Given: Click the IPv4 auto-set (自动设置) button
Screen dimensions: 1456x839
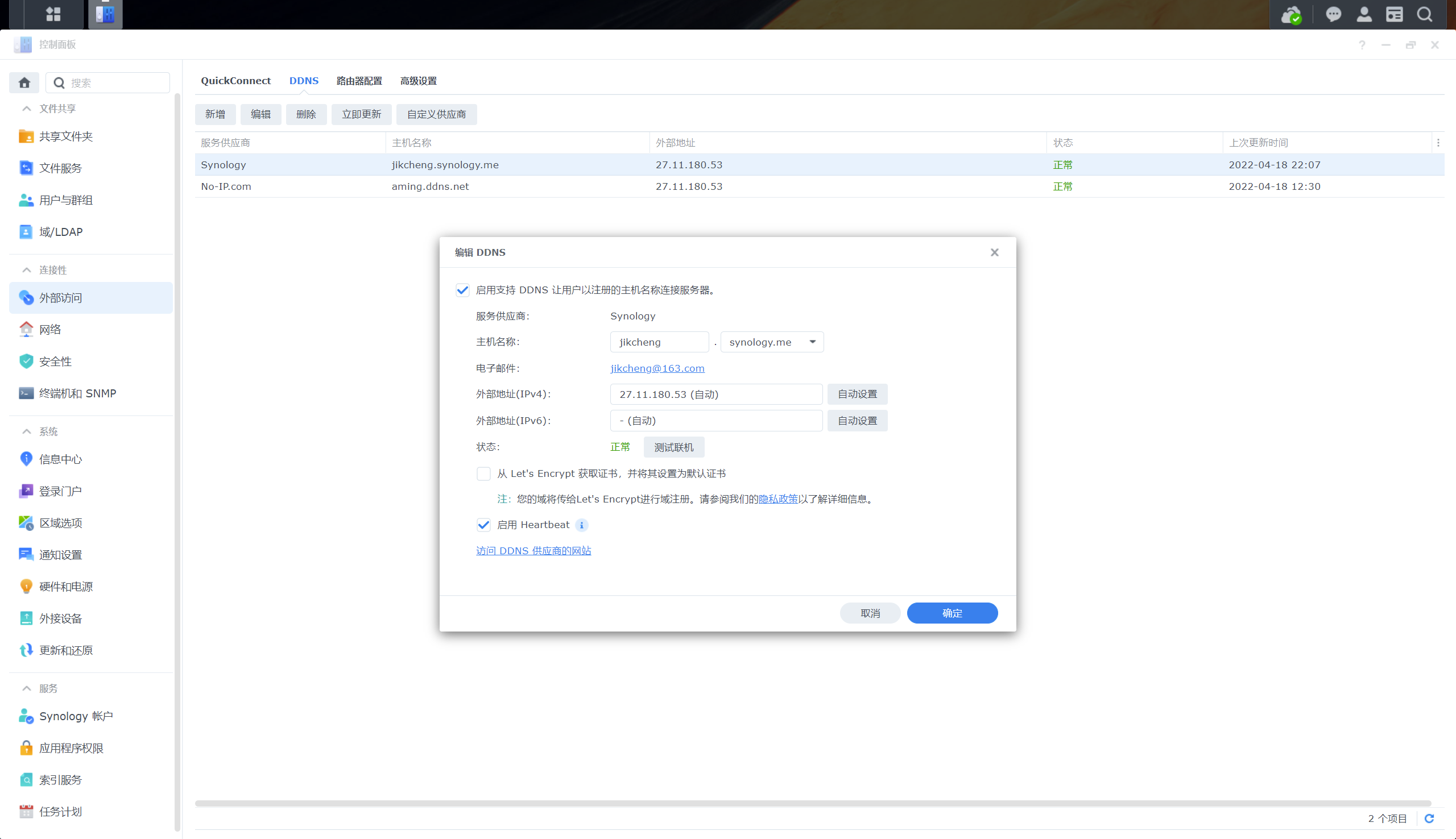Looking at the screenshot, I should (x=857, y=394).
